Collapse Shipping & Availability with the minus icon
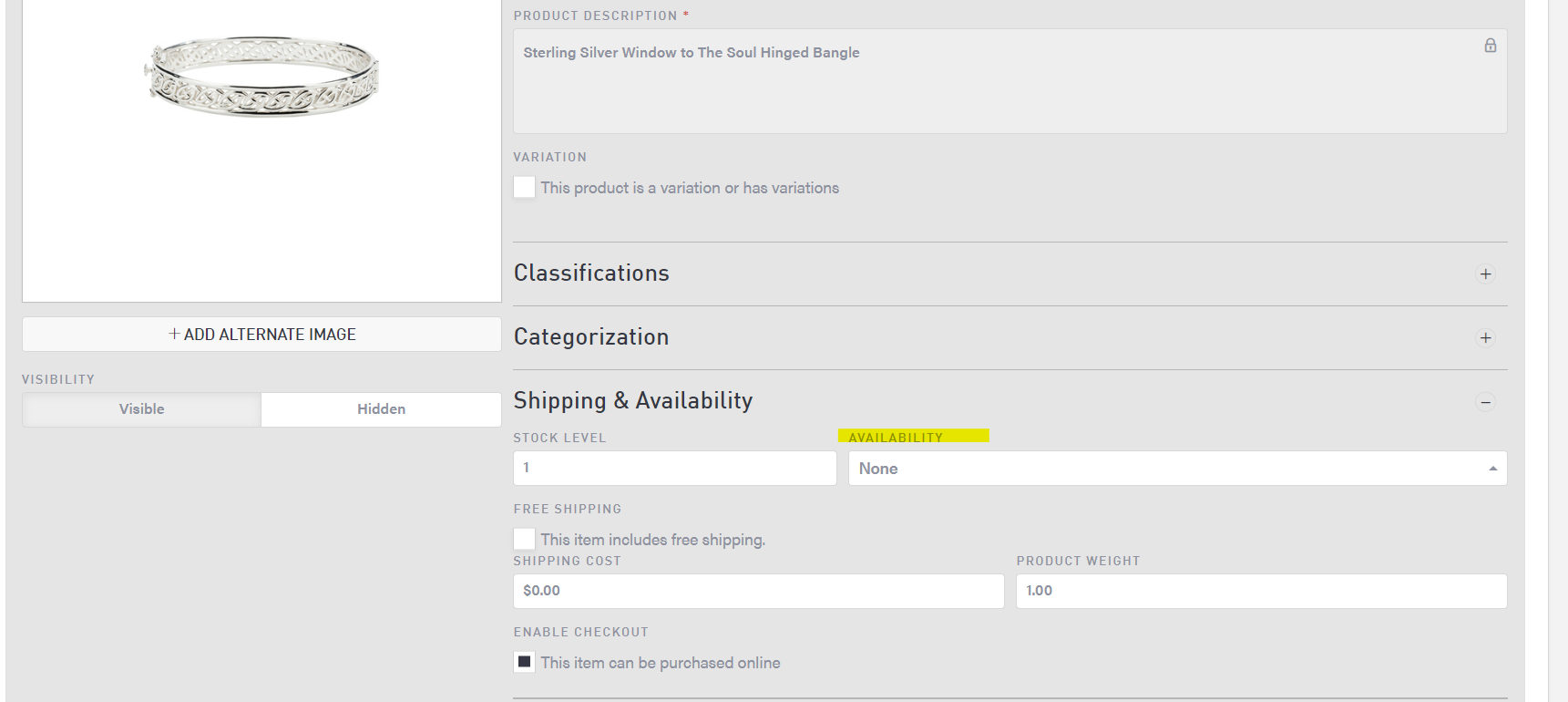 pos(1485,402)
